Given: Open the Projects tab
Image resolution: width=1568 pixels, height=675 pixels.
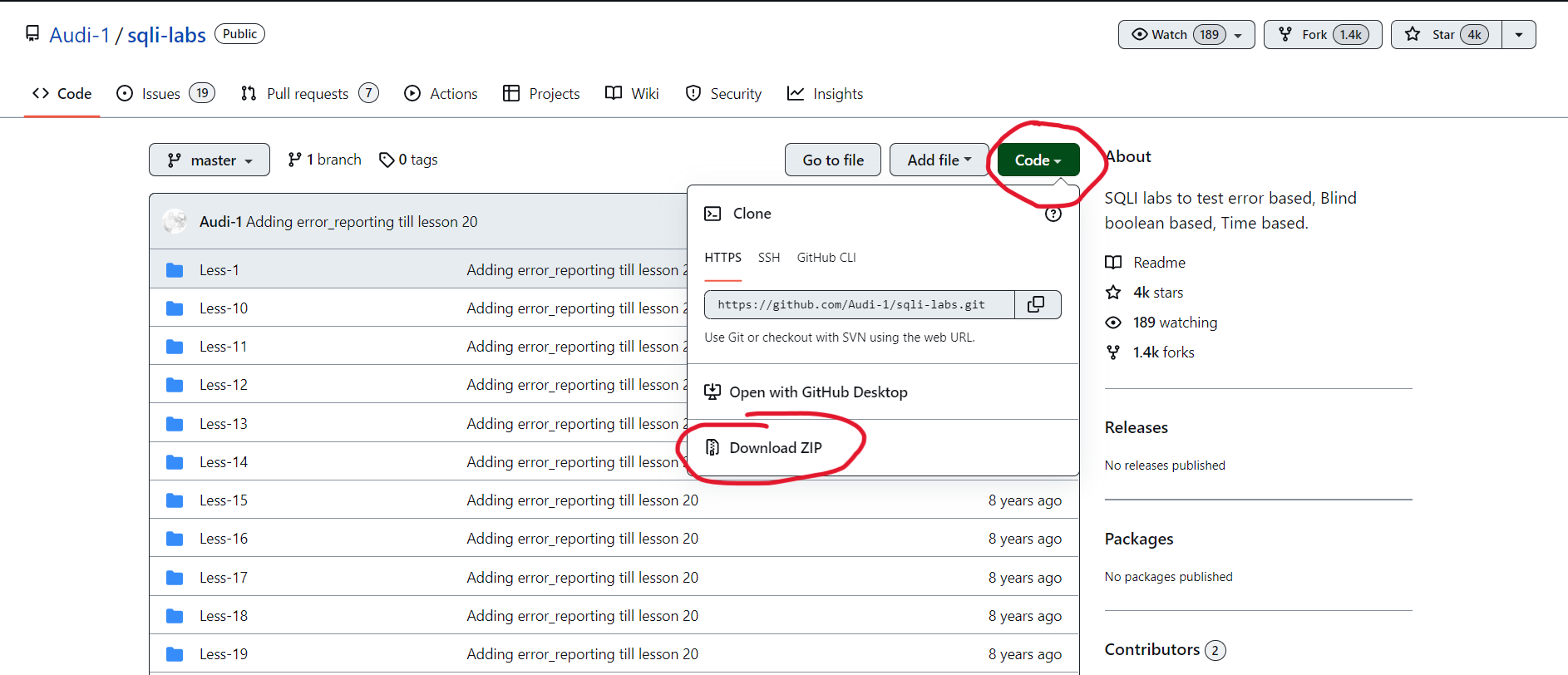Looking at the screenshot, I should coord(542,94).
